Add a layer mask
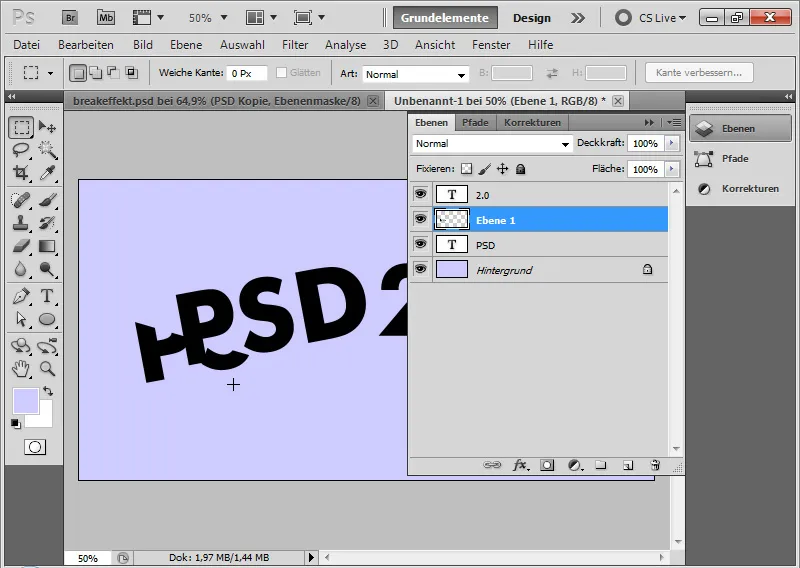 click(547, 465)
